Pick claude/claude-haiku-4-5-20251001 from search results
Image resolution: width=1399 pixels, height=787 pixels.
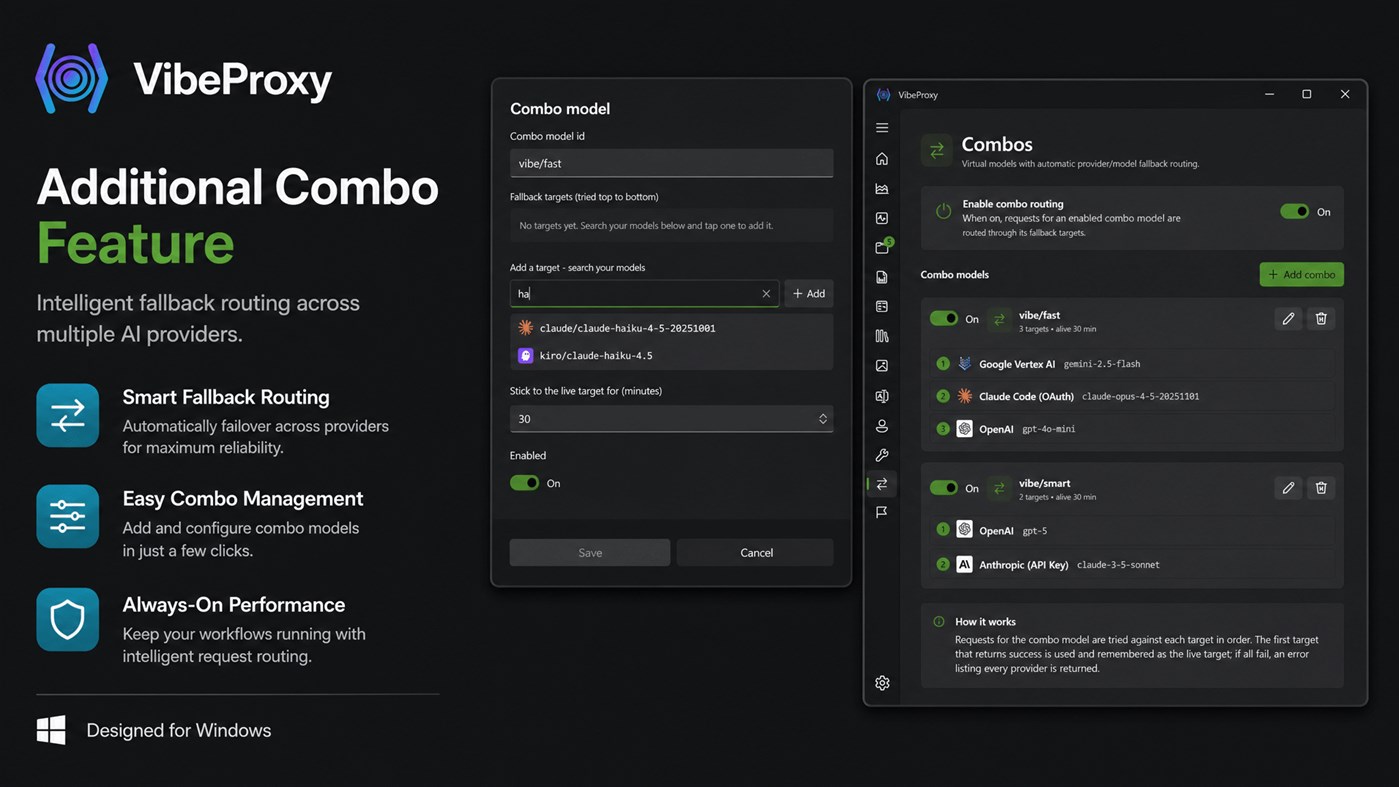pos(671,328)
